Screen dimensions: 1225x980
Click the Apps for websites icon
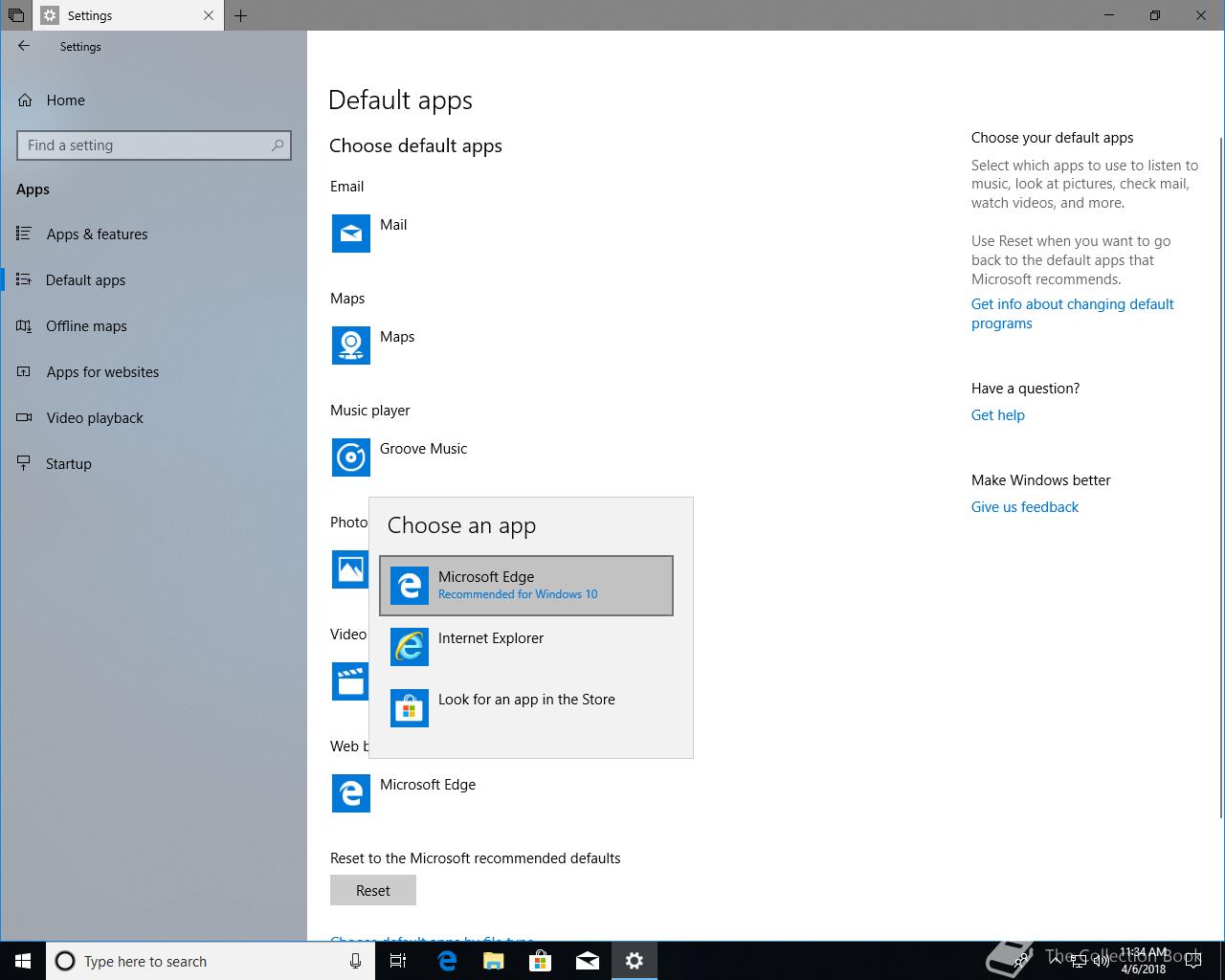(24, 372)
